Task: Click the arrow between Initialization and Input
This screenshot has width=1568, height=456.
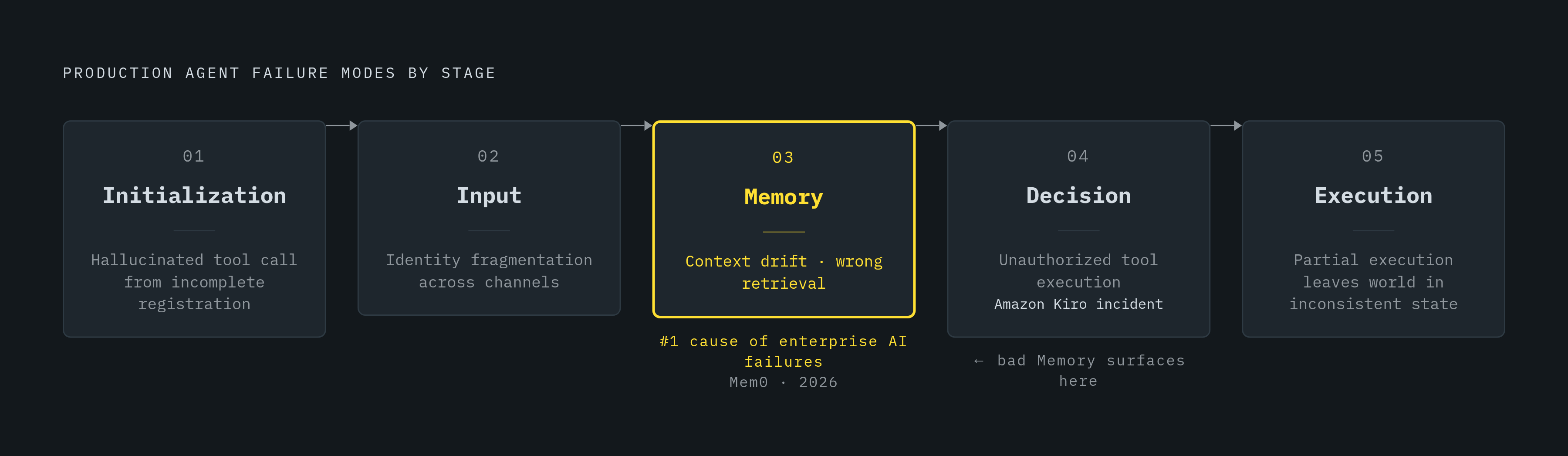Action: [x=341, y=125]
